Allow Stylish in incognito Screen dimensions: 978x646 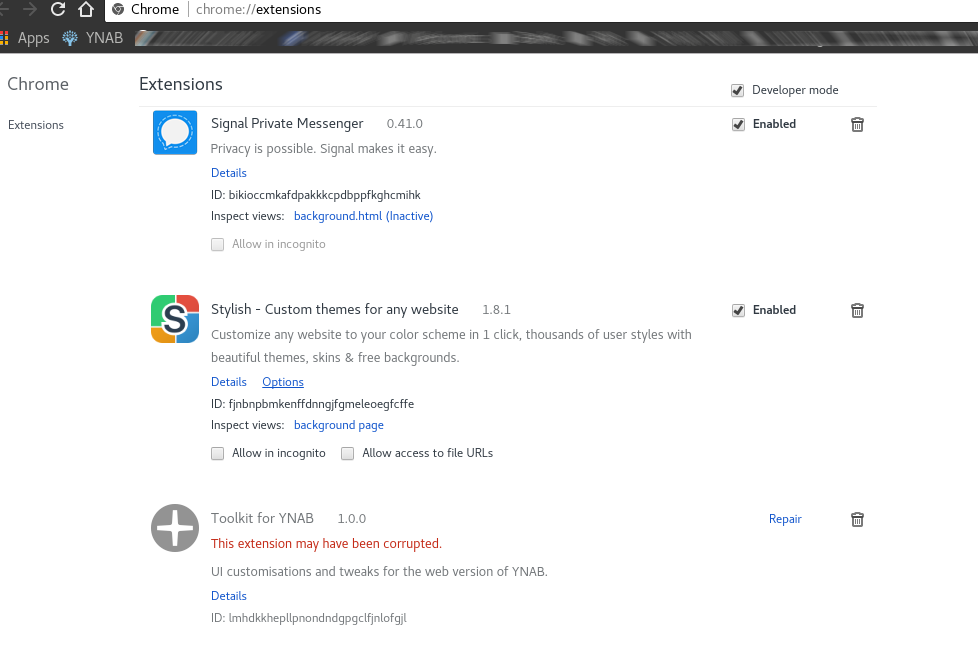click(218, 453)
